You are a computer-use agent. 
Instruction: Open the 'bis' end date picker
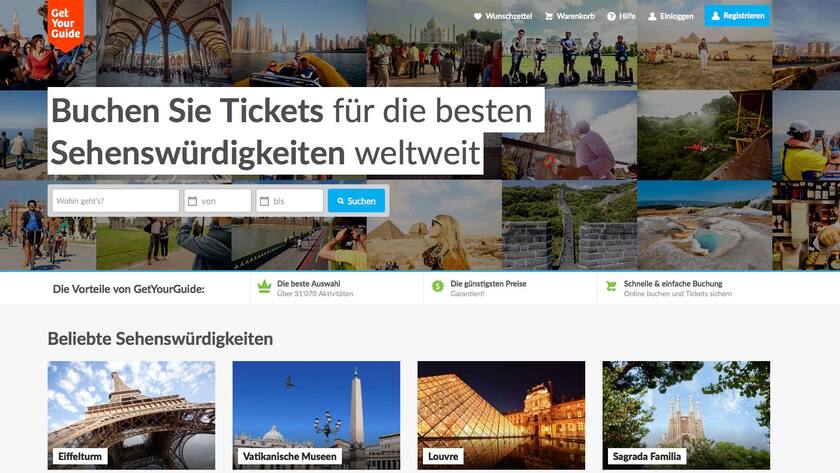(x=289, y=201)
